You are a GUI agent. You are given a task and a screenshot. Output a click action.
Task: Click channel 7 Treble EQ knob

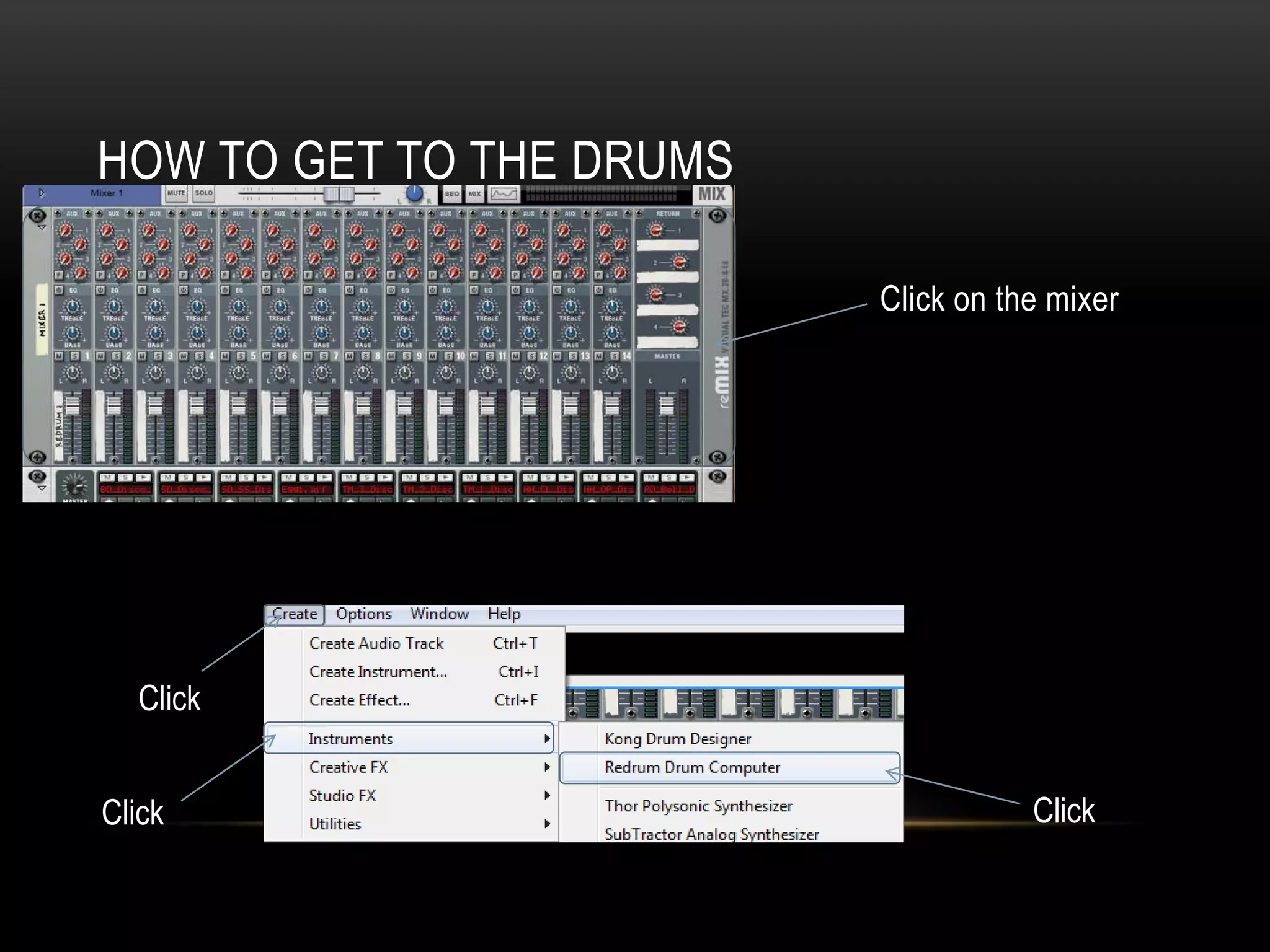pyautogui.click(x=321, y=306)
